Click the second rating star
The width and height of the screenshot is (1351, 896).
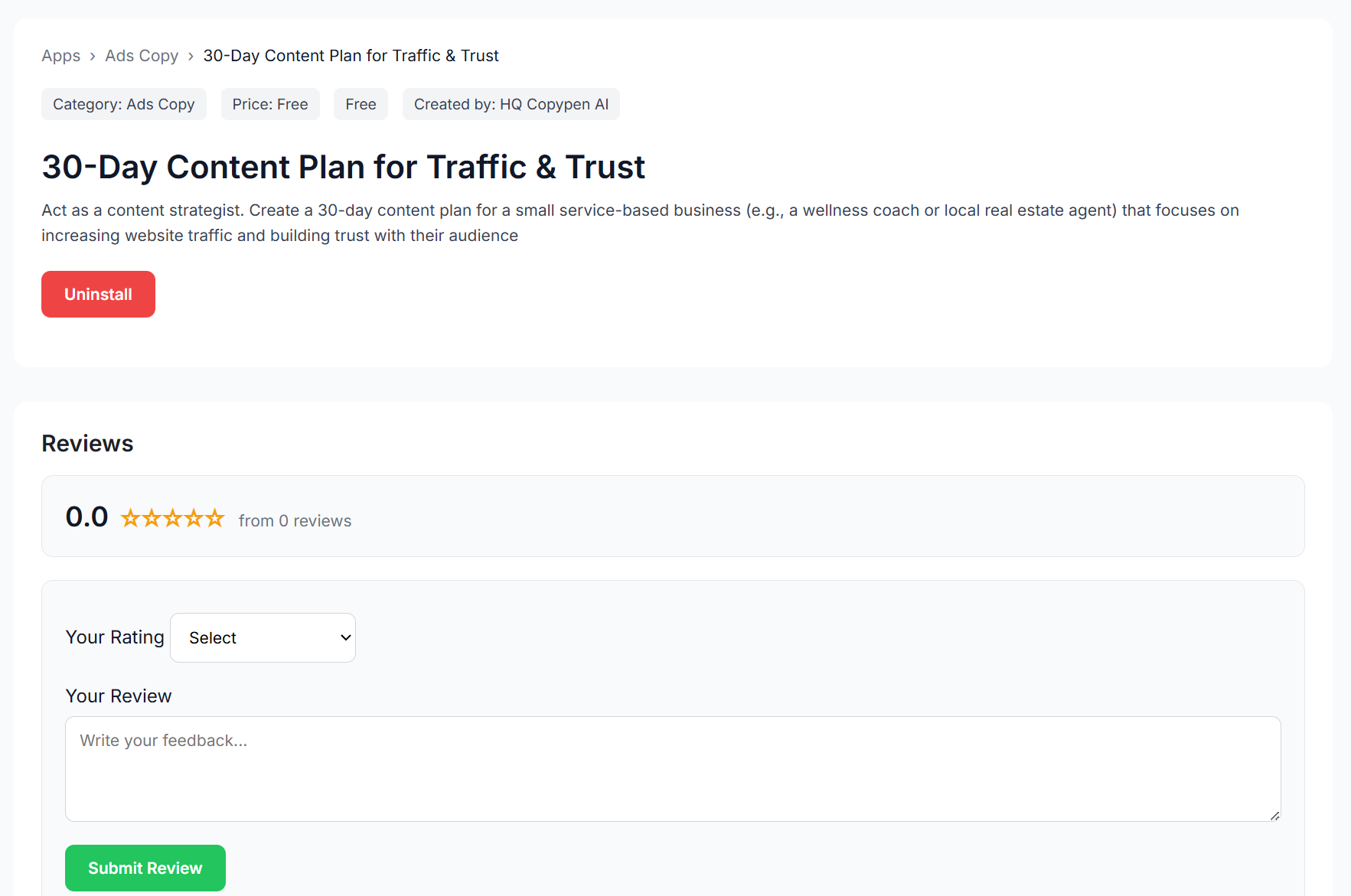point(152,517)
